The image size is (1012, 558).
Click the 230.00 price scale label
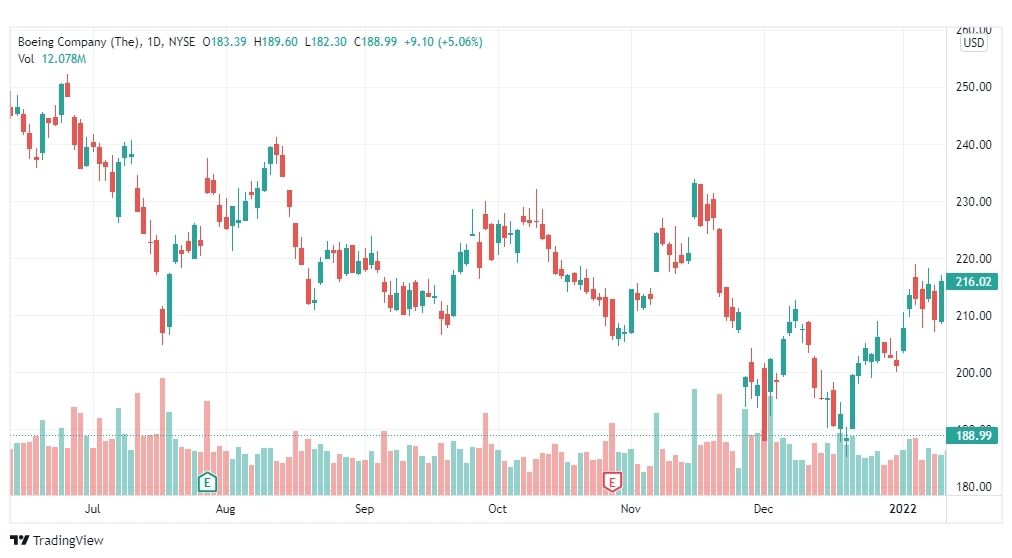973,202
